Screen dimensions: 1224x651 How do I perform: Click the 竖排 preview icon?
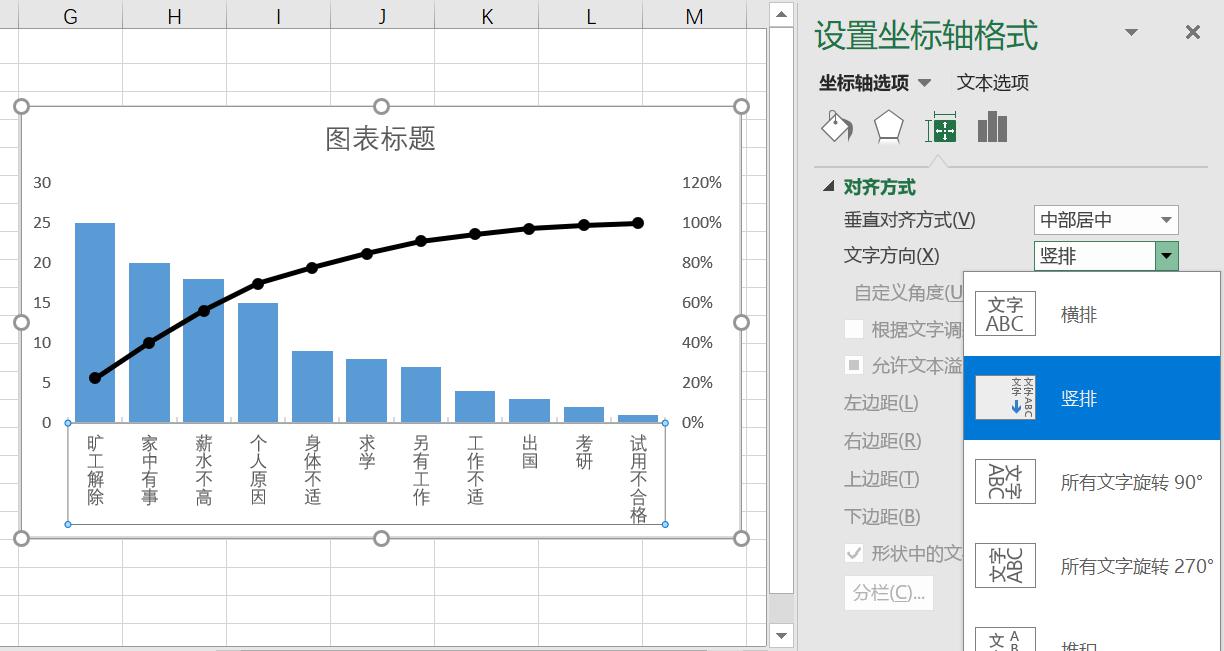[1005, 398]
